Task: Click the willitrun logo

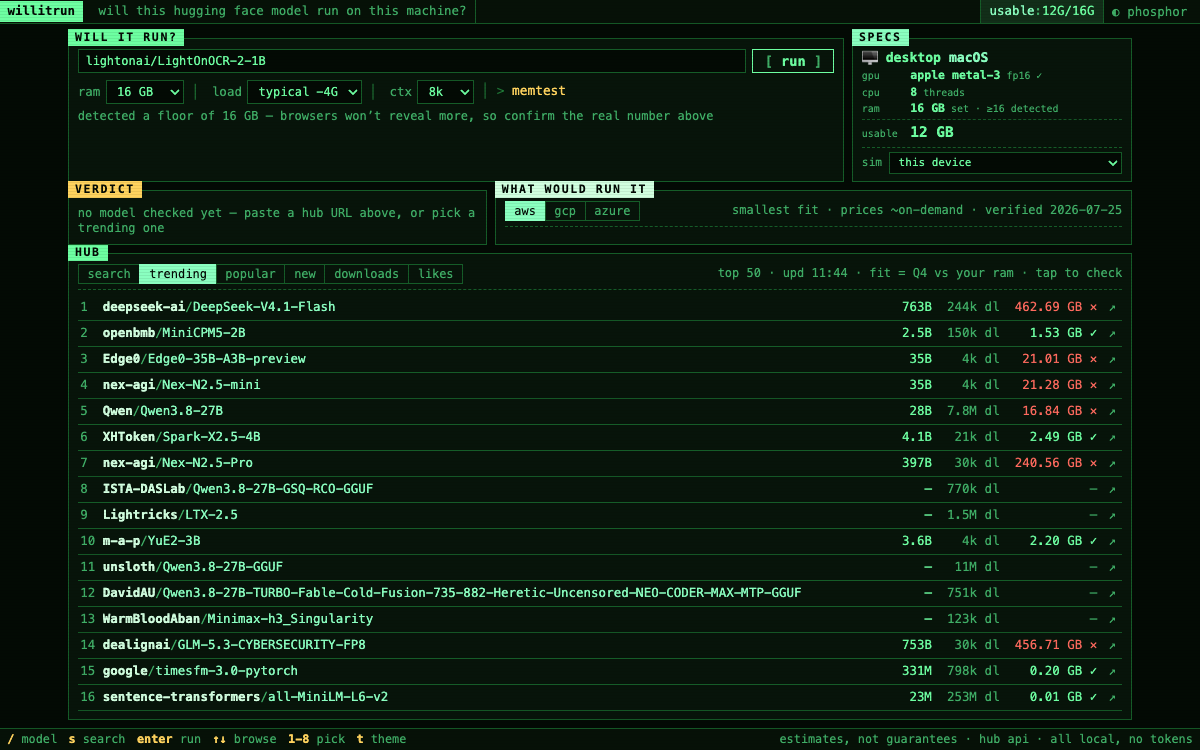Action: click(42, 12)
